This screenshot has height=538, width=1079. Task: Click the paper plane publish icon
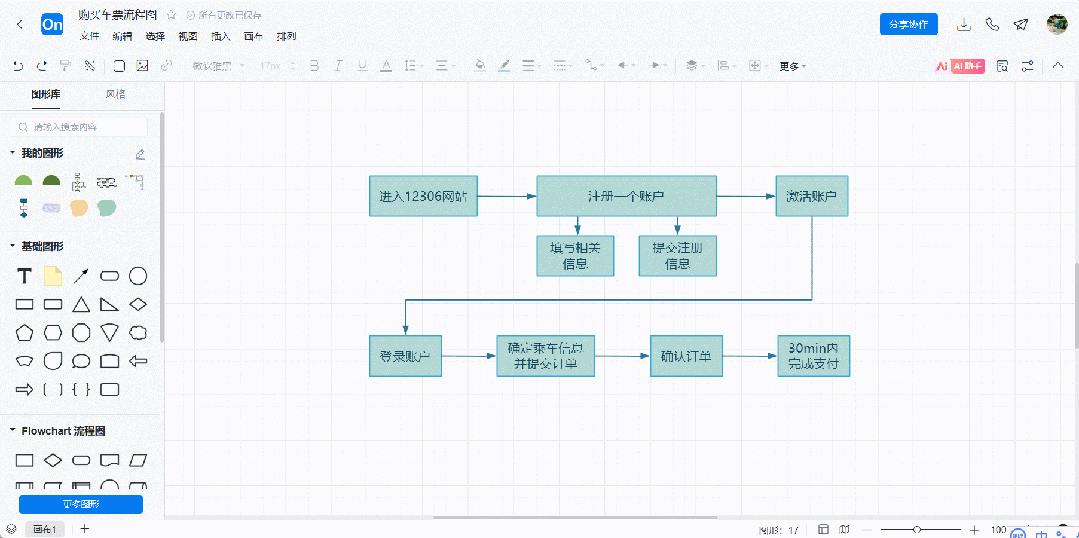pos(1021,24)
